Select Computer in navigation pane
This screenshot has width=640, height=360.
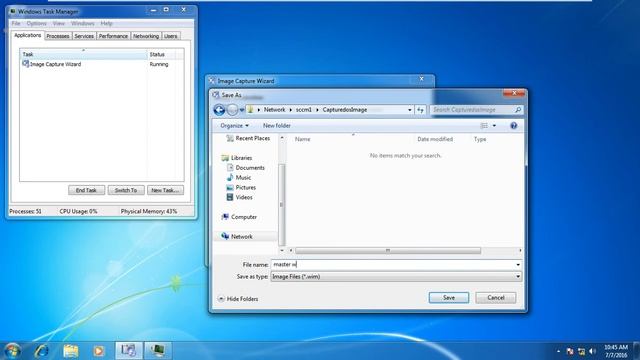tap(239, 217)
